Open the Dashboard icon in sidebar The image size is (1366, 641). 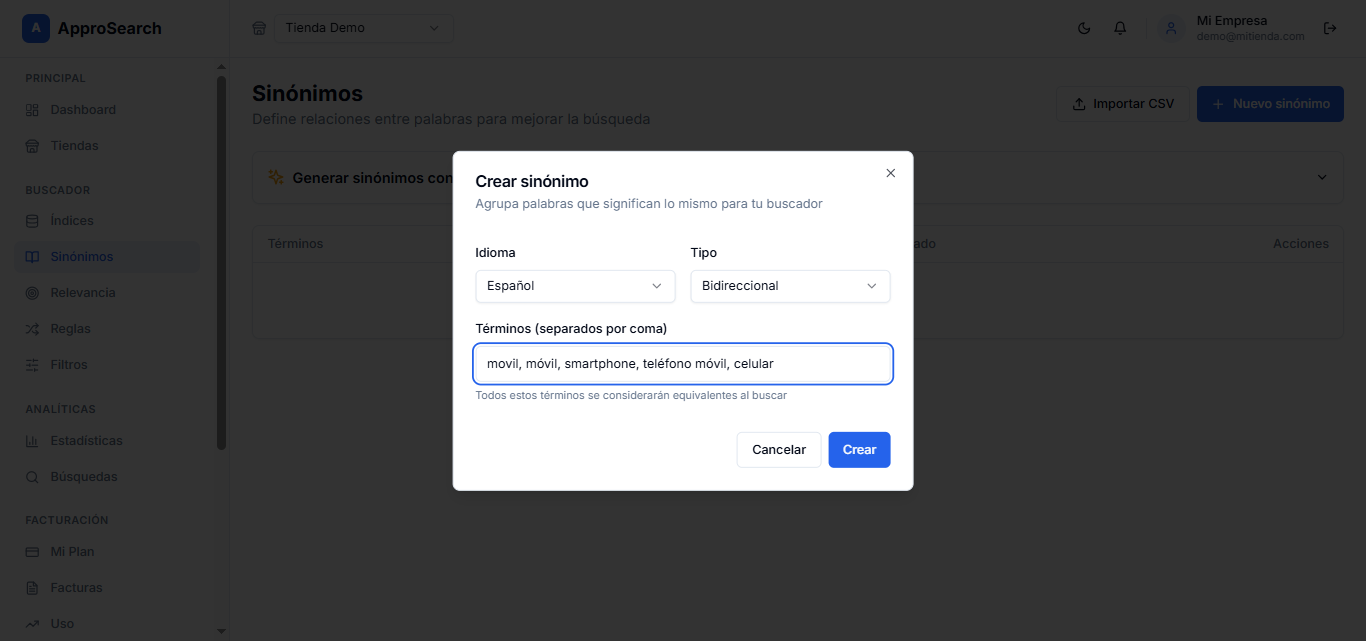click(32, 110)
